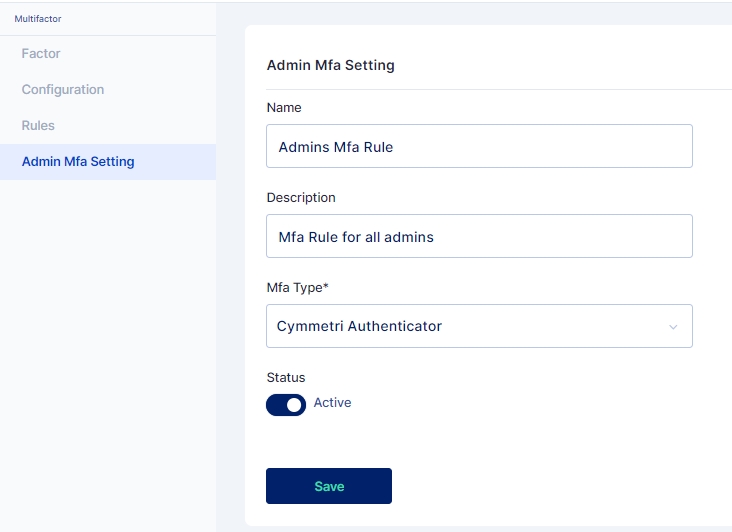
Task: Go to Configuration in Multifactor menu
Action: click(63, 90)
